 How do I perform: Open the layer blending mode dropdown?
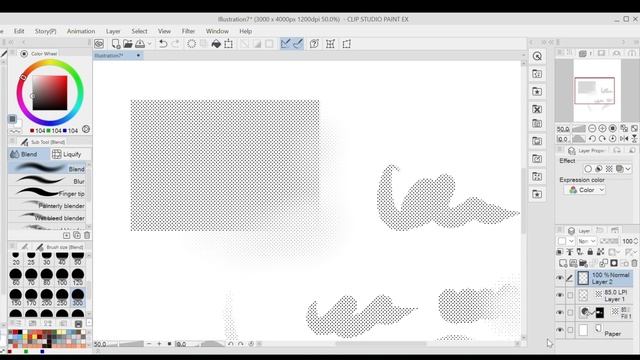(x=587, y=241)
